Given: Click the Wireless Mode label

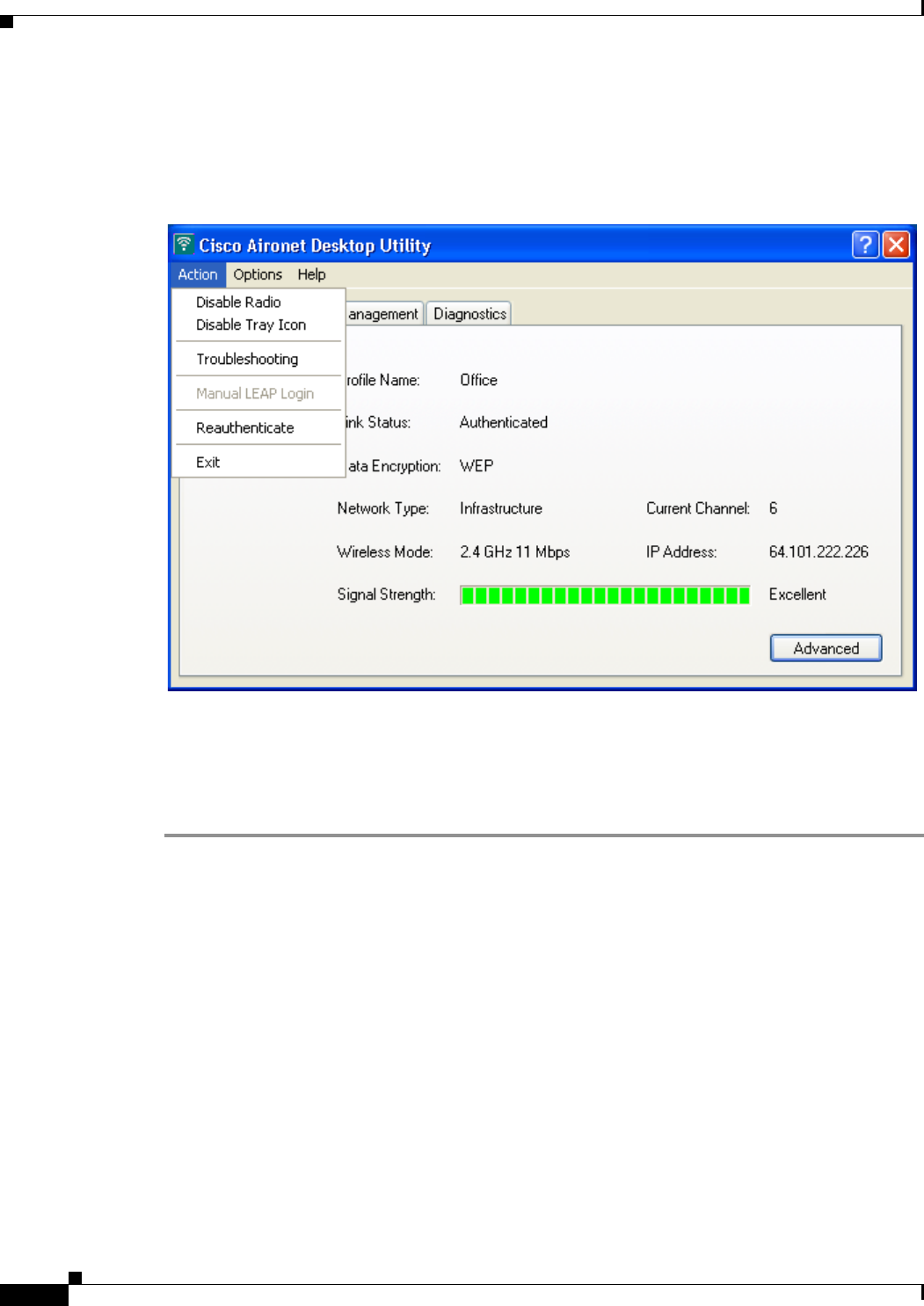Looking at the screenshot, I should point(385,551).
